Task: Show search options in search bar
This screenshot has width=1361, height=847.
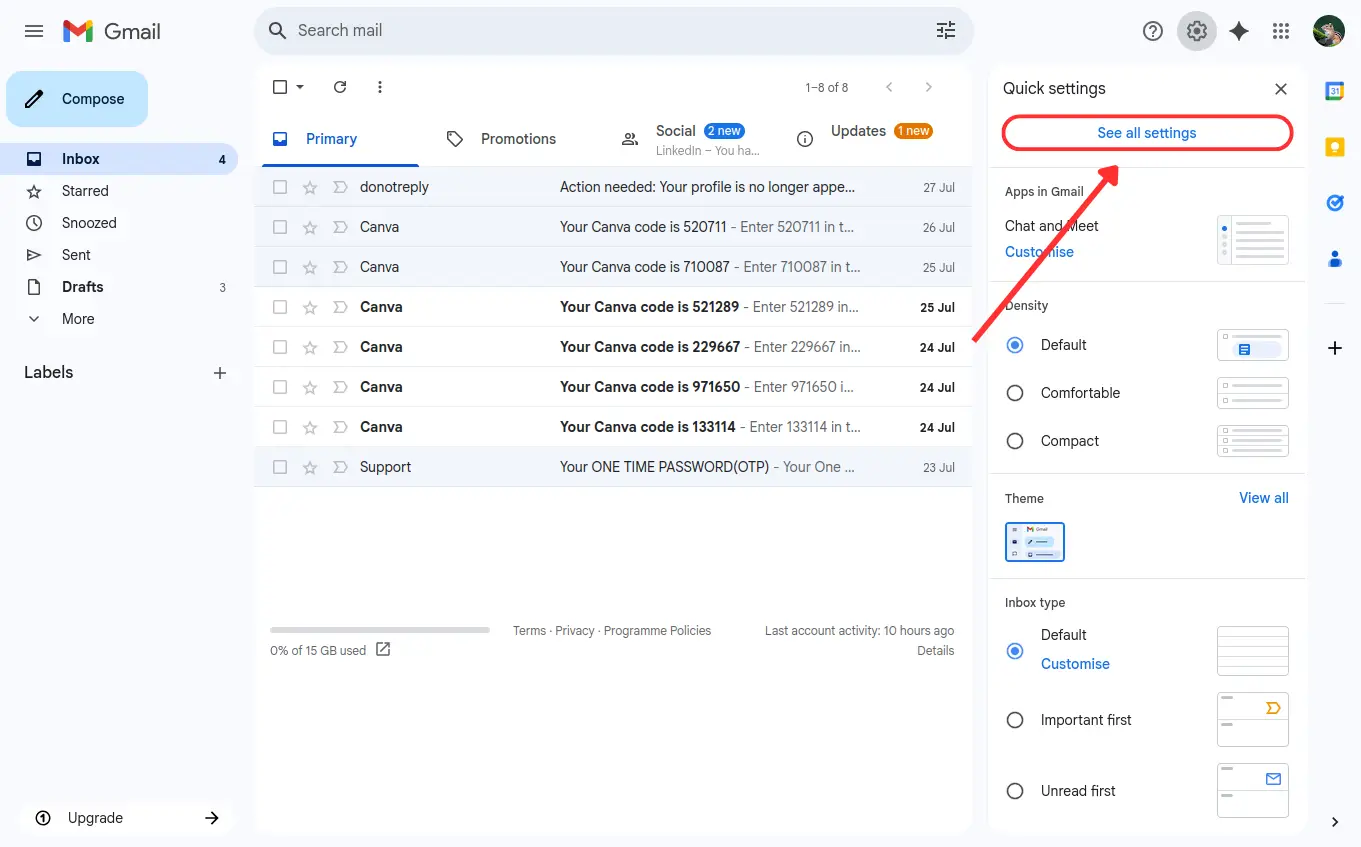Action: 945,31
